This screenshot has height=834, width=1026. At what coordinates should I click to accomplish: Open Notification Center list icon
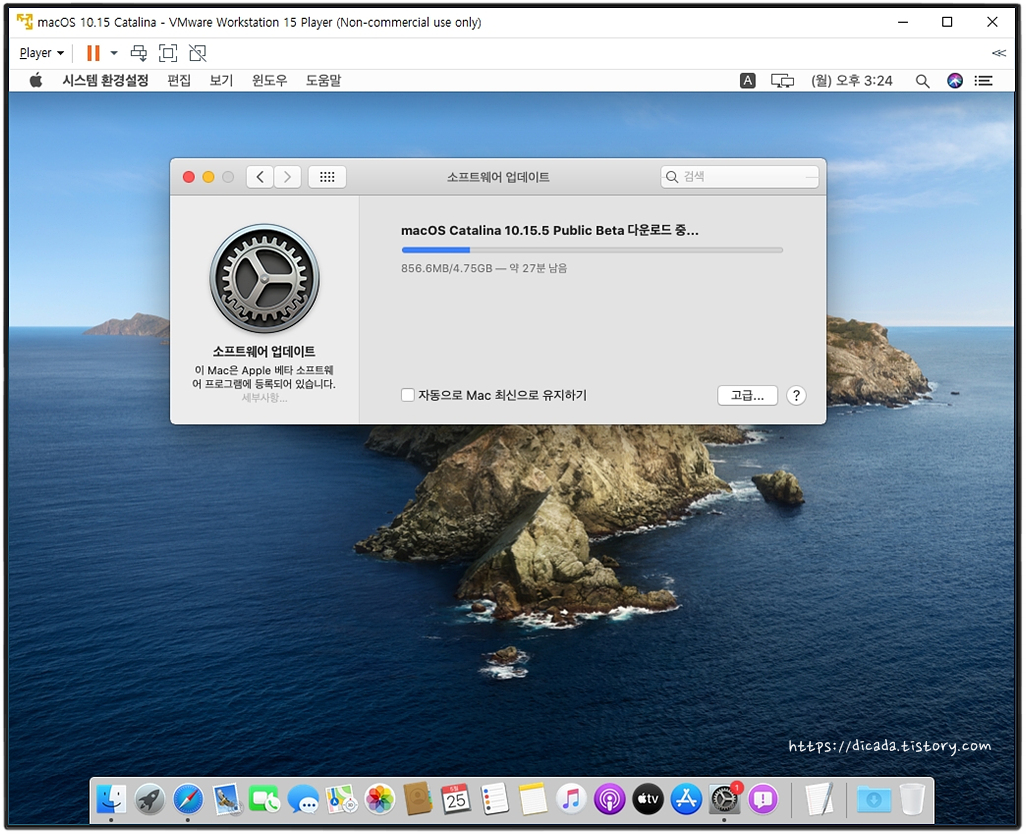pos(983,80)
